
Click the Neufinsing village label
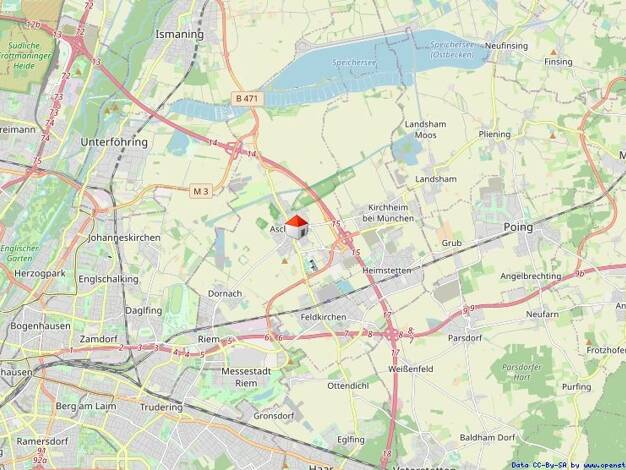click(x=506, y=46)
